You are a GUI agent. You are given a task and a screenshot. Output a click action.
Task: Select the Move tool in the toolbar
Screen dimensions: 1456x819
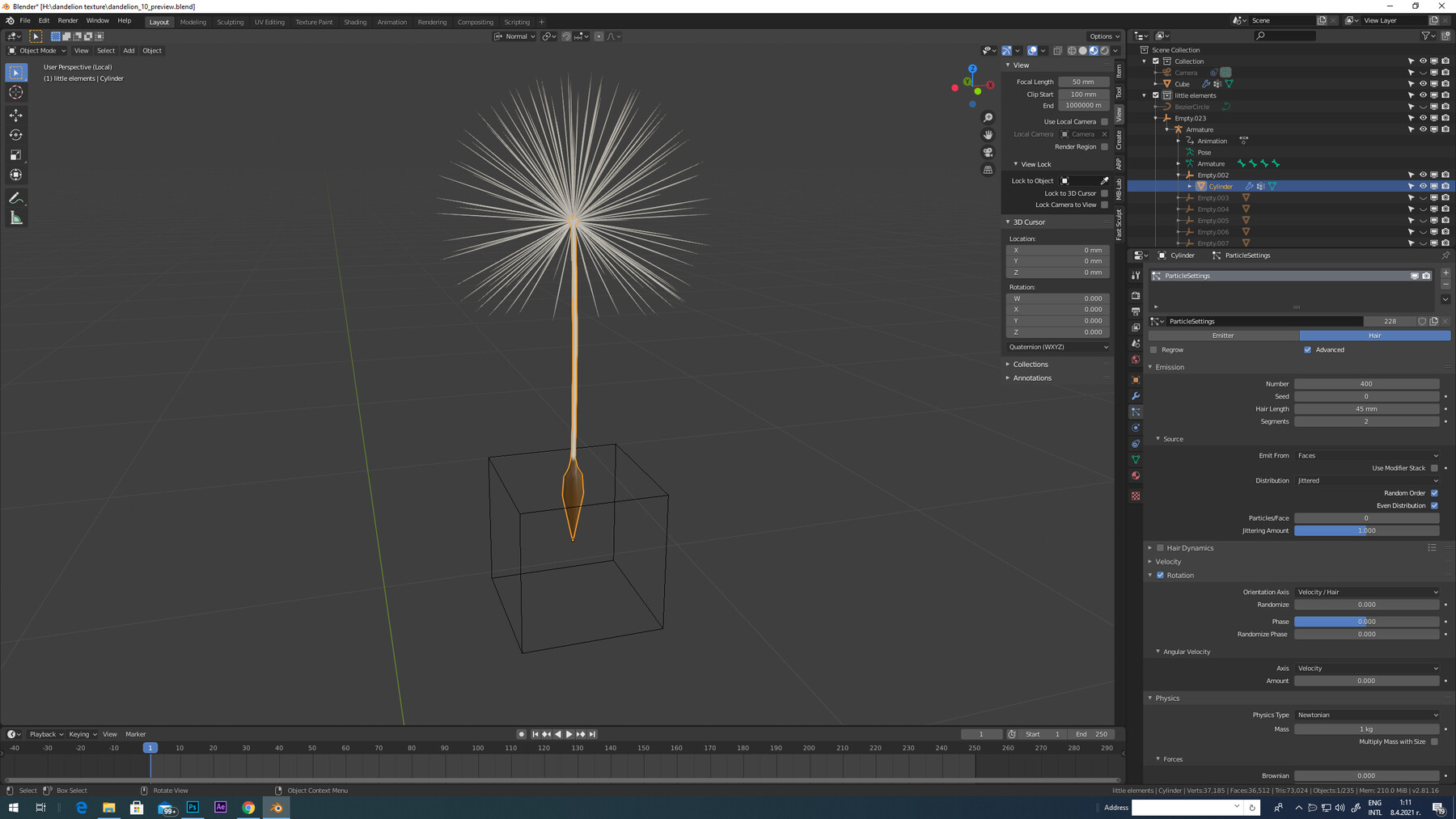point(16,115)
